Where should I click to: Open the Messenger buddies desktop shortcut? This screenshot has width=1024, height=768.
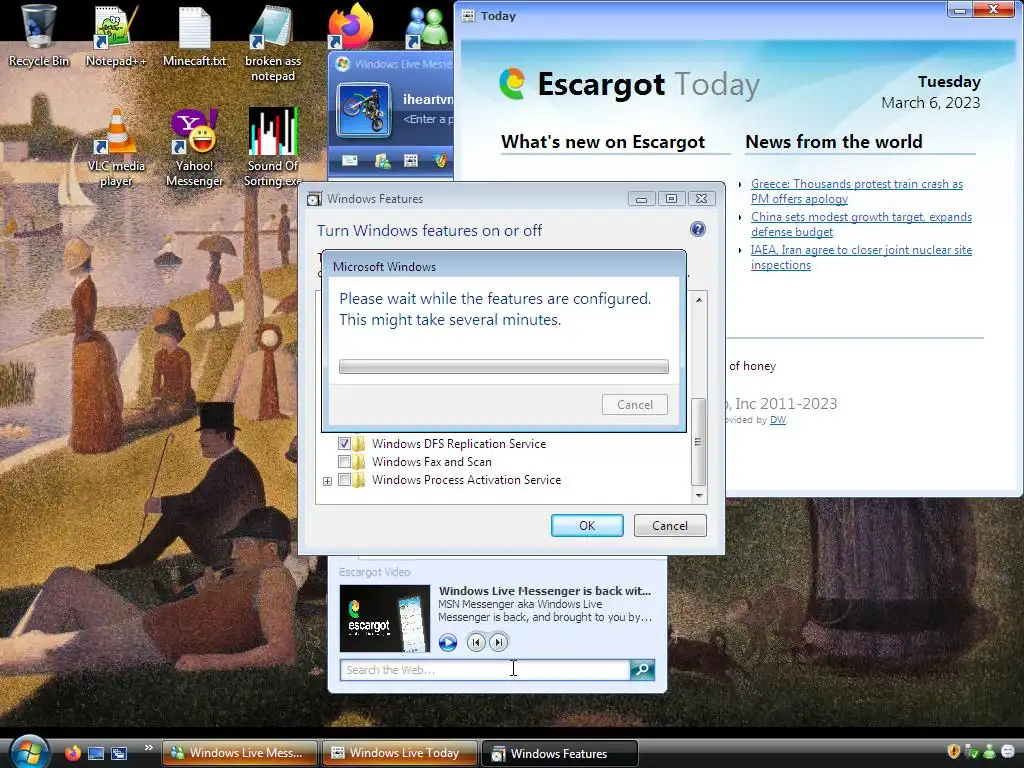[428, 26]
